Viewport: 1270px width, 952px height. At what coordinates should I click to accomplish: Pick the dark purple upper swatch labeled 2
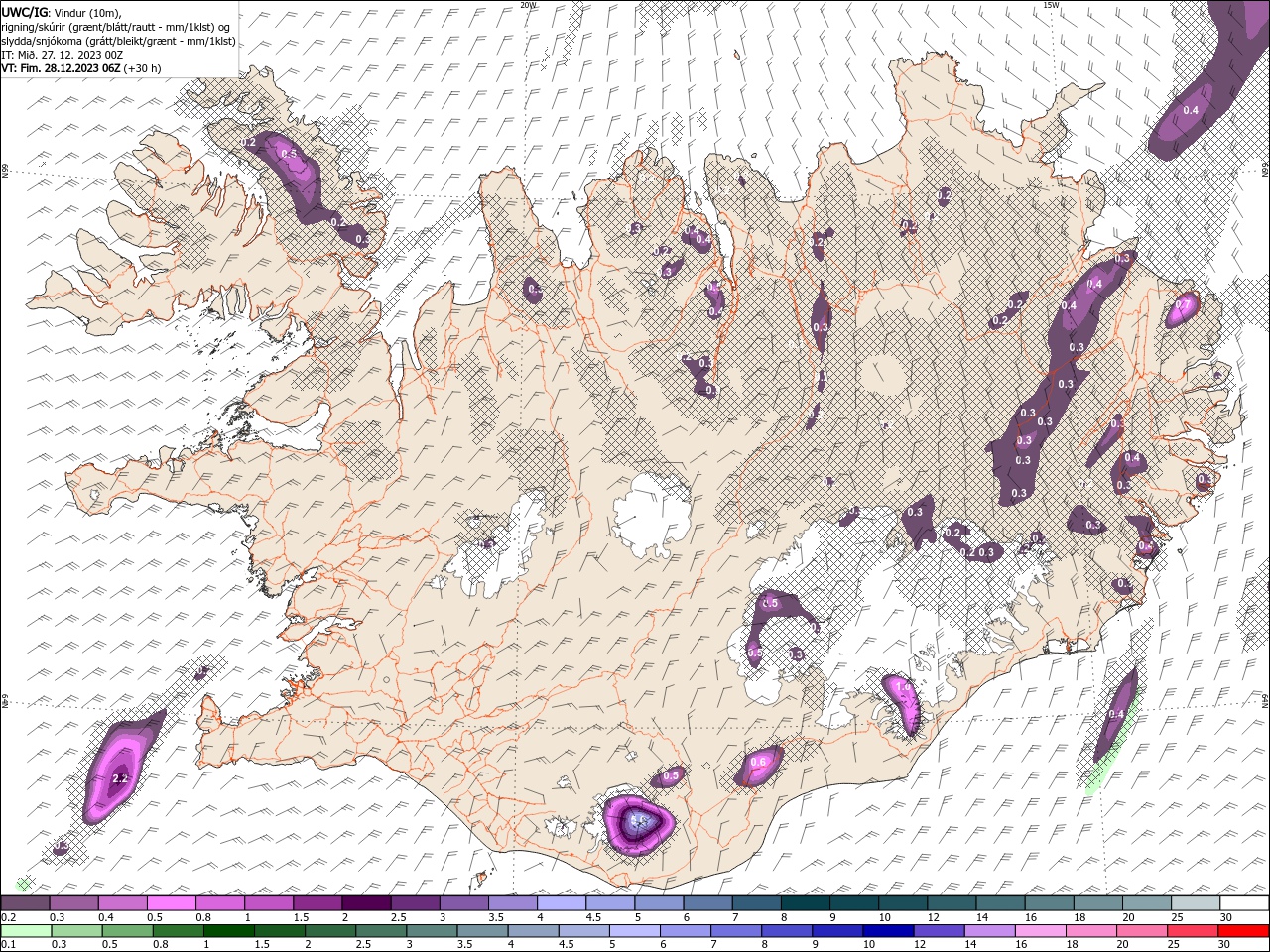[x=366, y=902]
